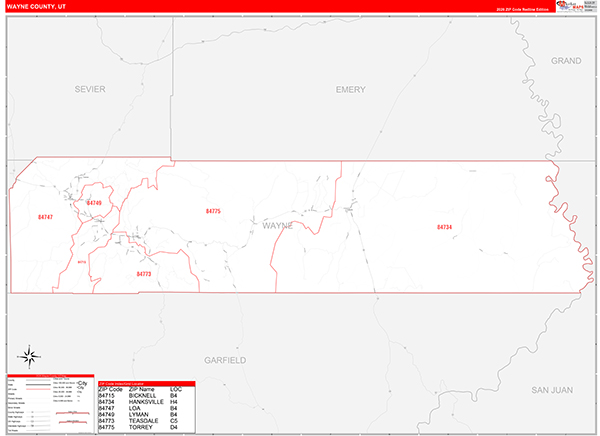Image resolution: width=600 pixels, height=436 pixels.
Task: Click LOA in the ZIP index
Action: 135,408
